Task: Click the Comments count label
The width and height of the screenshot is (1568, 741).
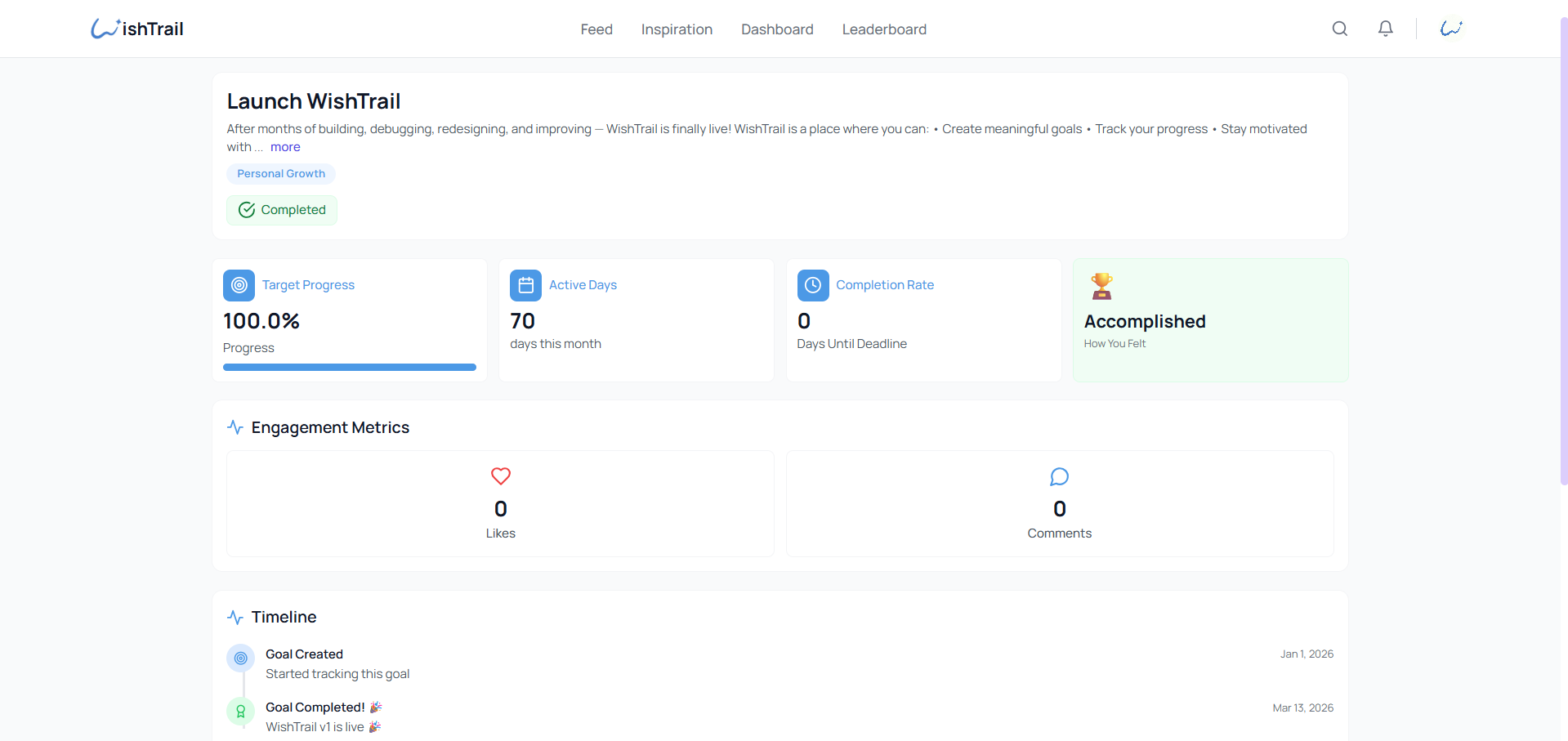Action: click(x=1060, y=533)
